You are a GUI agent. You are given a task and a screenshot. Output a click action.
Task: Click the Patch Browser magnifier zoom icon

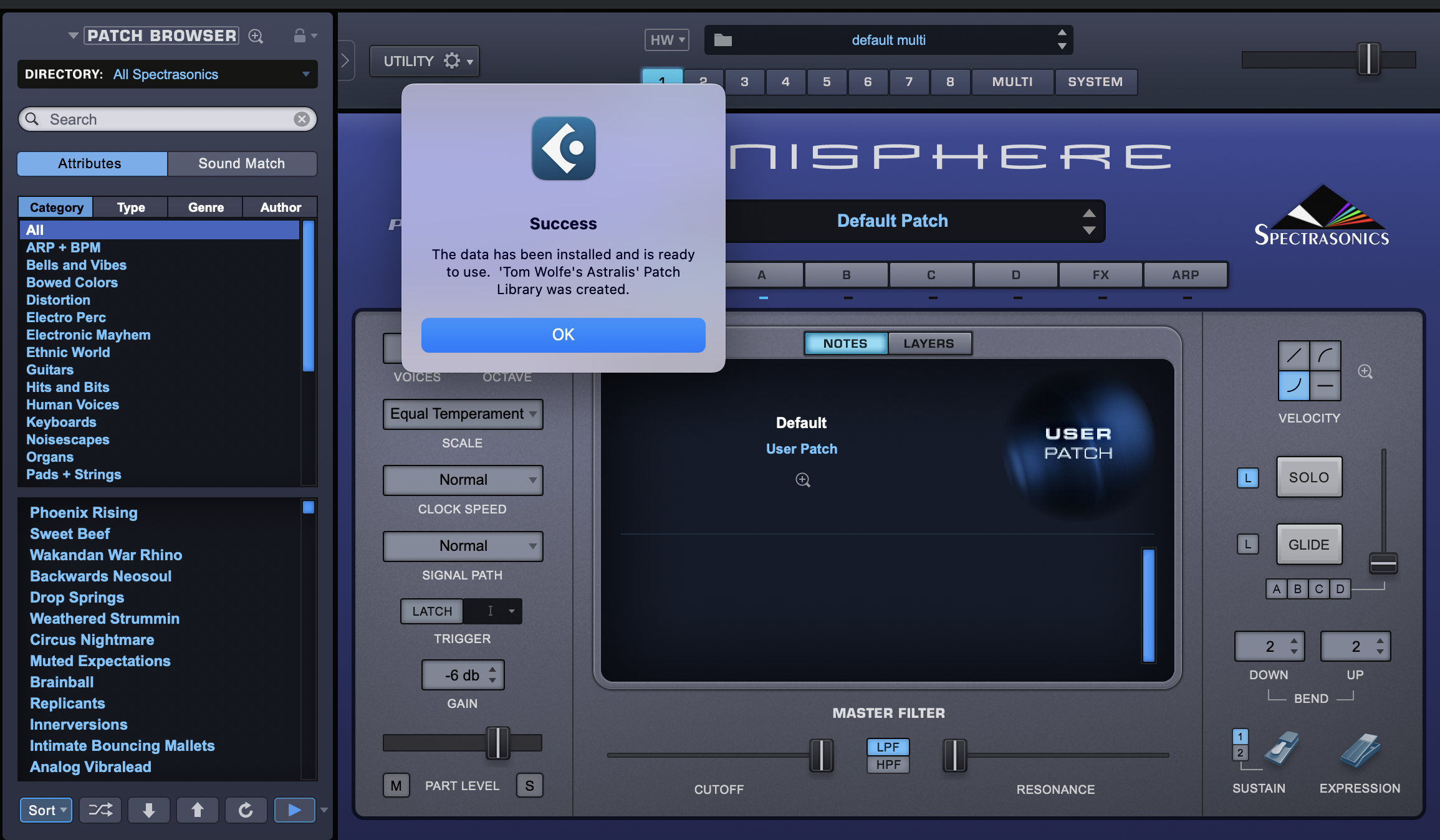tap(256, 36)
